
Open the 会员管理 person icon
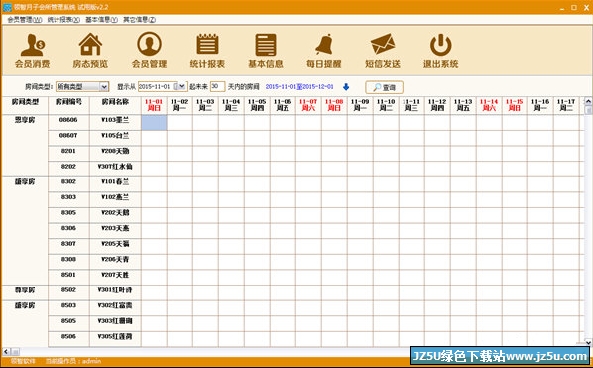click(x=149, y=51)
